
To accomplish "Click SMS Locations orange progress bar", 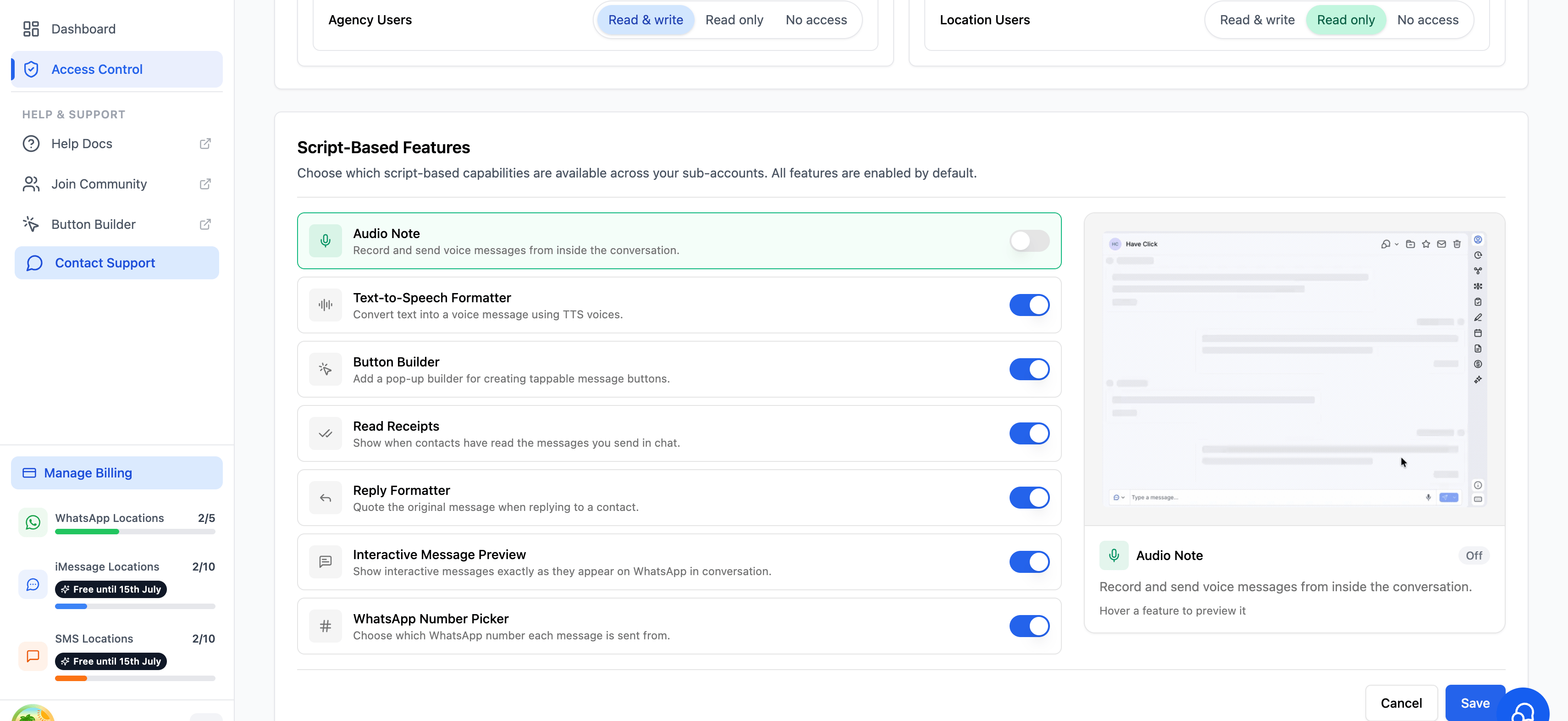I will tap(135, 678).
